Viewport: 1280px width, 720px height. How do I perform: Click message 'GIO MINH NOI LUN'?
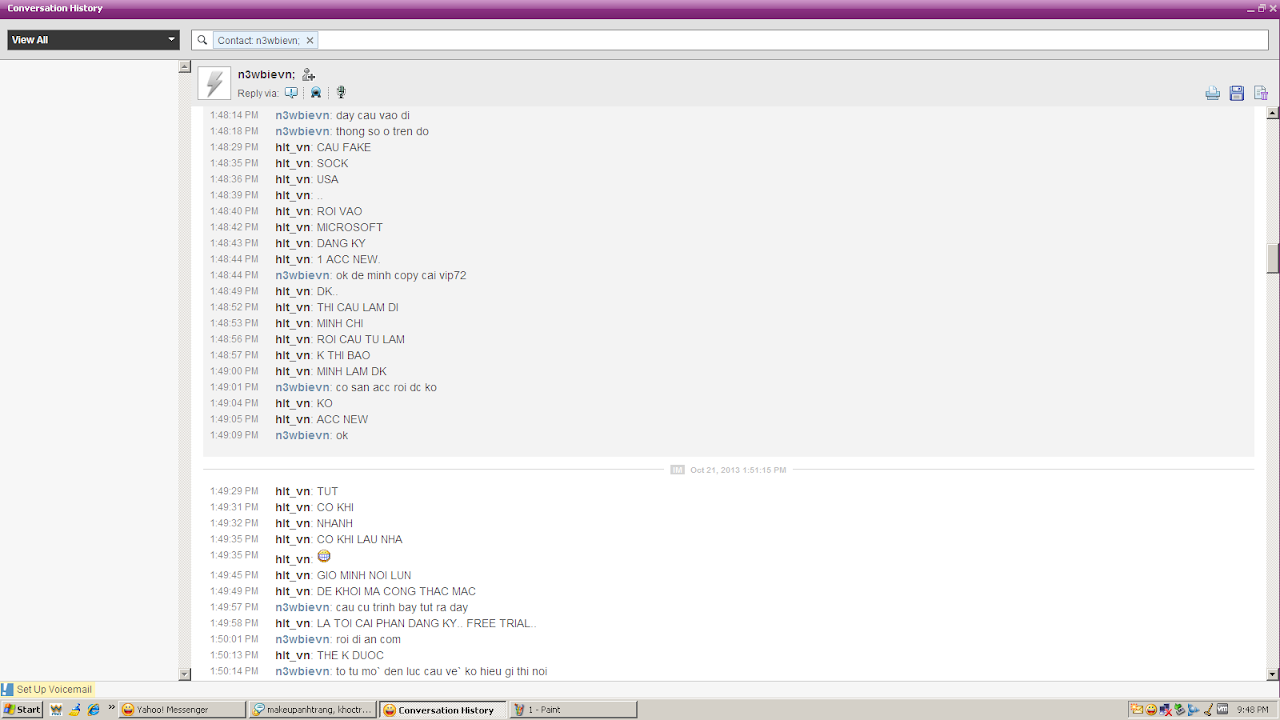pos(364,575)
